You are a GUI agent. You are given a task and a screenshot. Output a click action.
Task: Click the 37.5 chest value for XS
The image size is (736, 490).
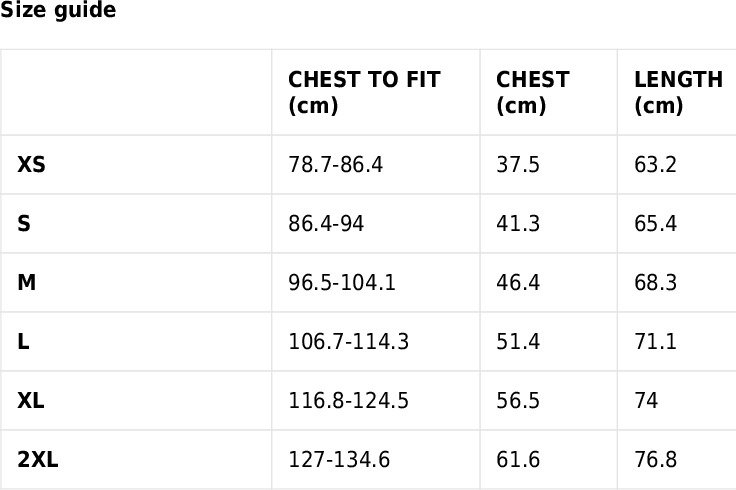pyautogui.click(x=518, y=165)
